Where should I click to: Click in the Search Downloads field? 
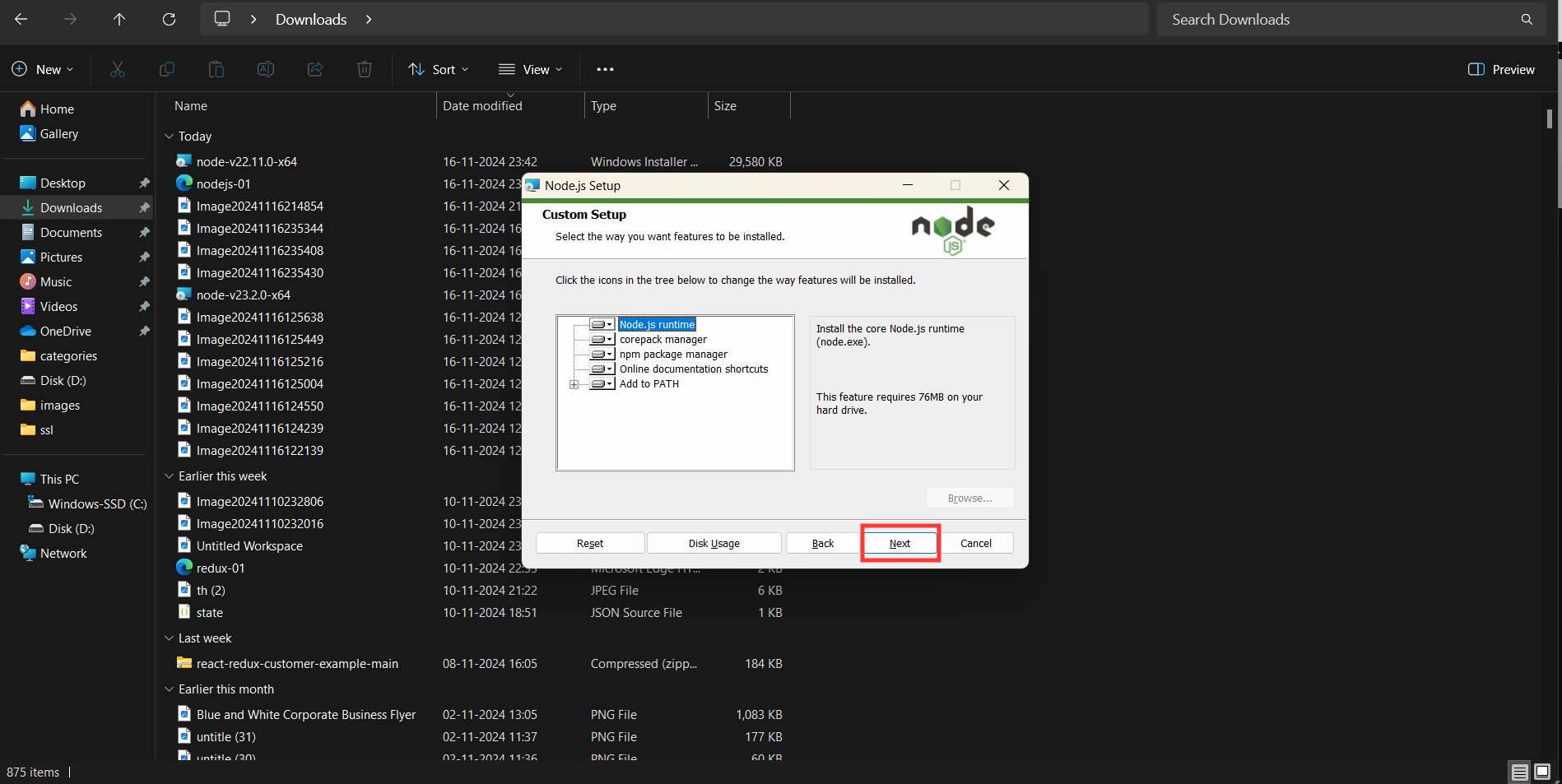point(1350,19)
